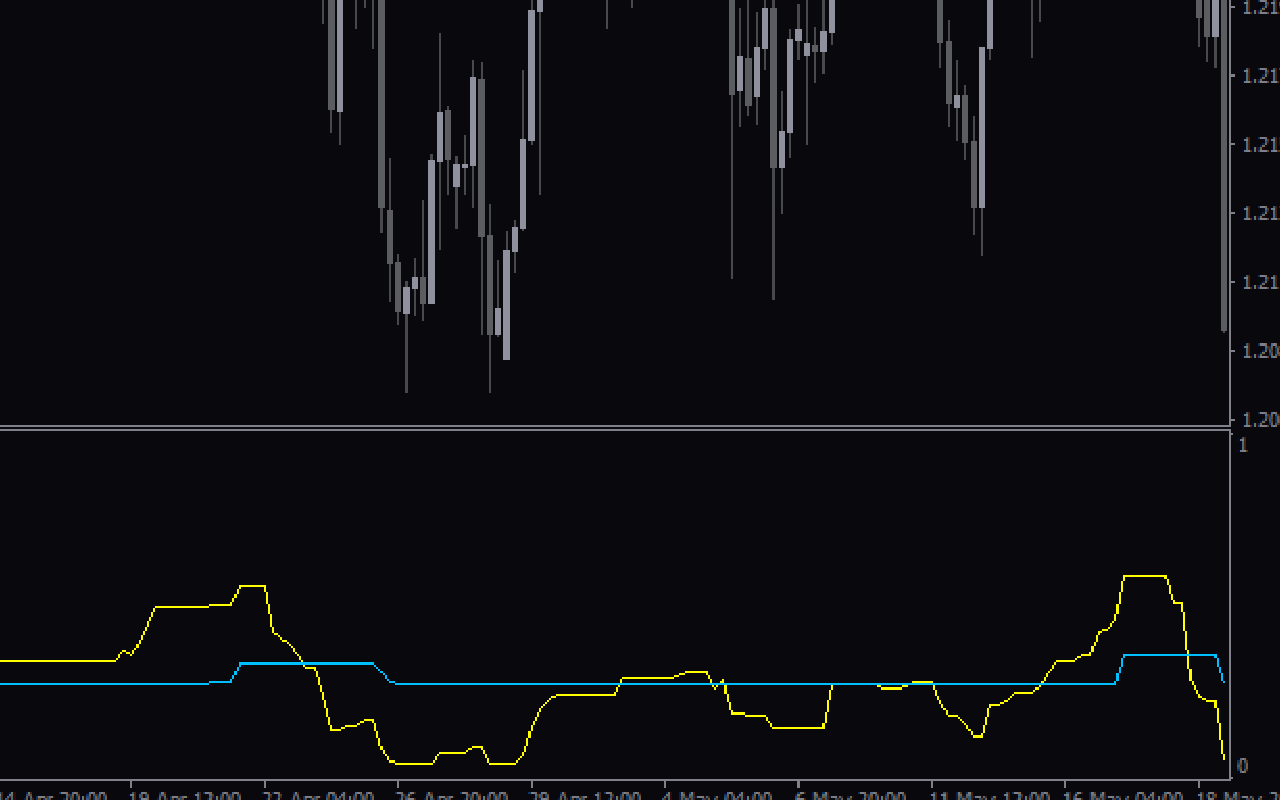Click the 4 May 04:00 time label
Screen dimensions: 1280x800
tap(720, 796)
